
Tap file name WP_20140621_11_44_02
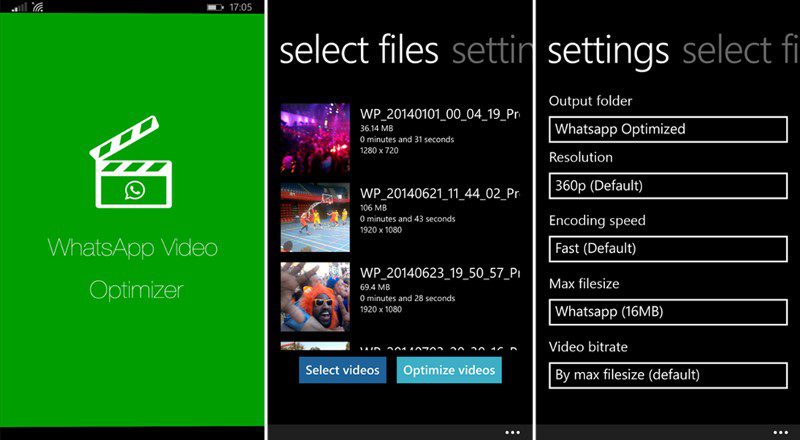coord(439,193)
